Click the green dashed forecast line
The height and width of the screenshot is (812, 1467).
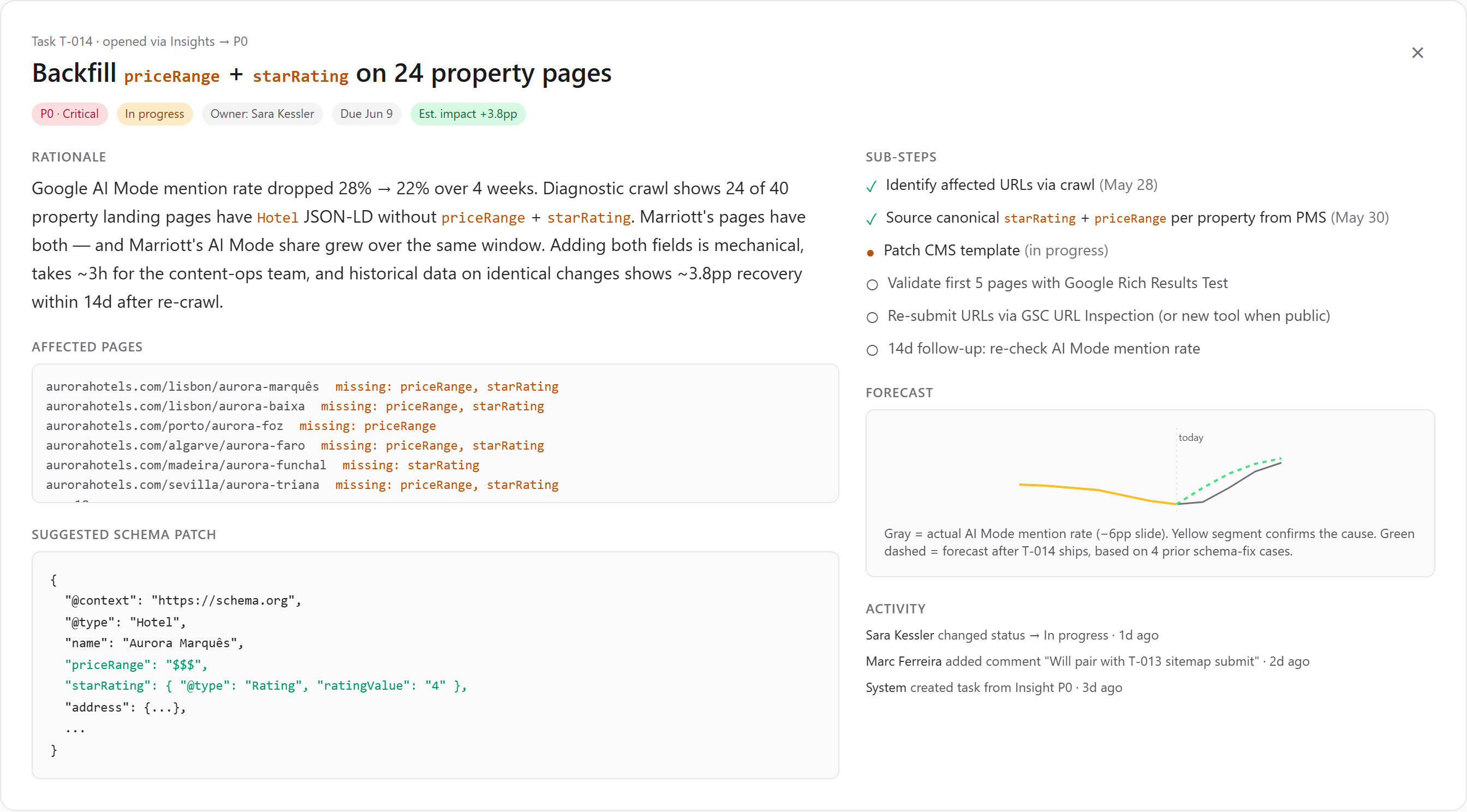[x=1230, y=473]
